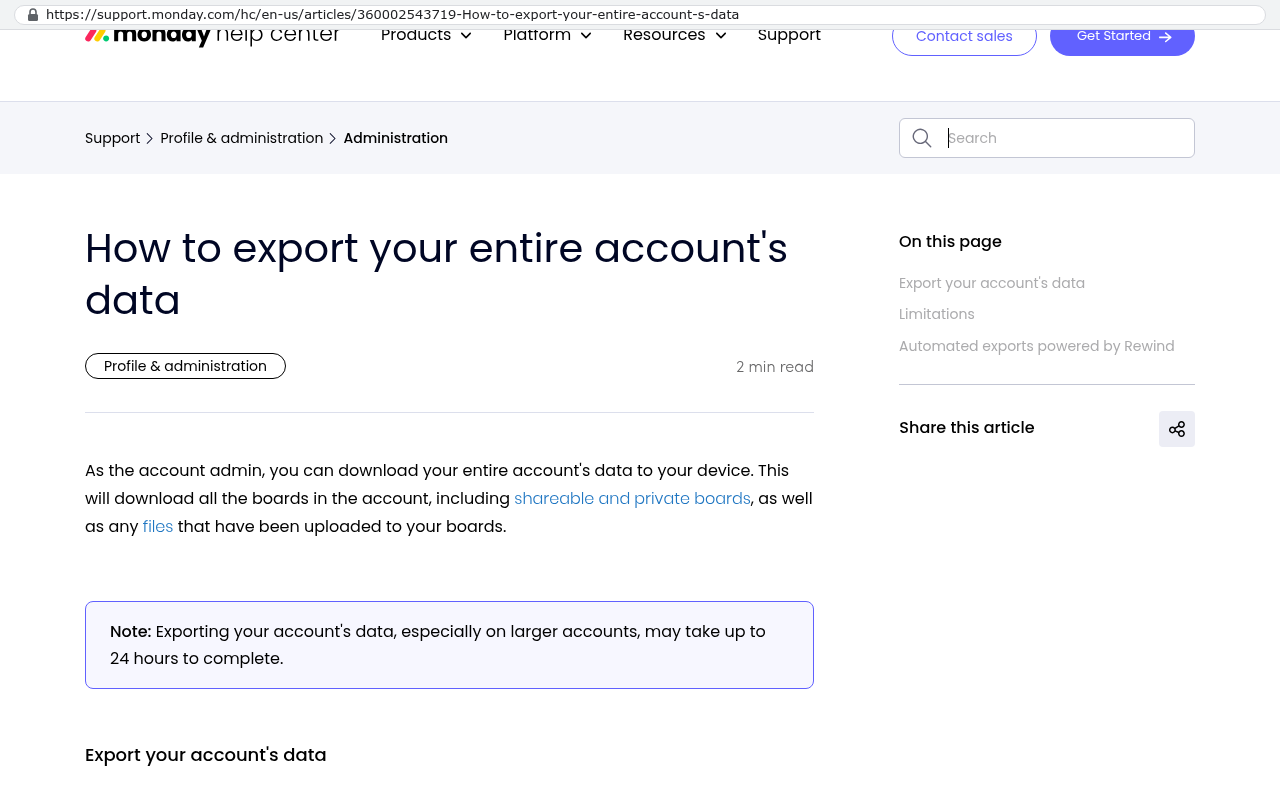Screen dimensions: 1280x800
Task: Click the 'Export your account's data' subheading
Action: coord(206,755)
